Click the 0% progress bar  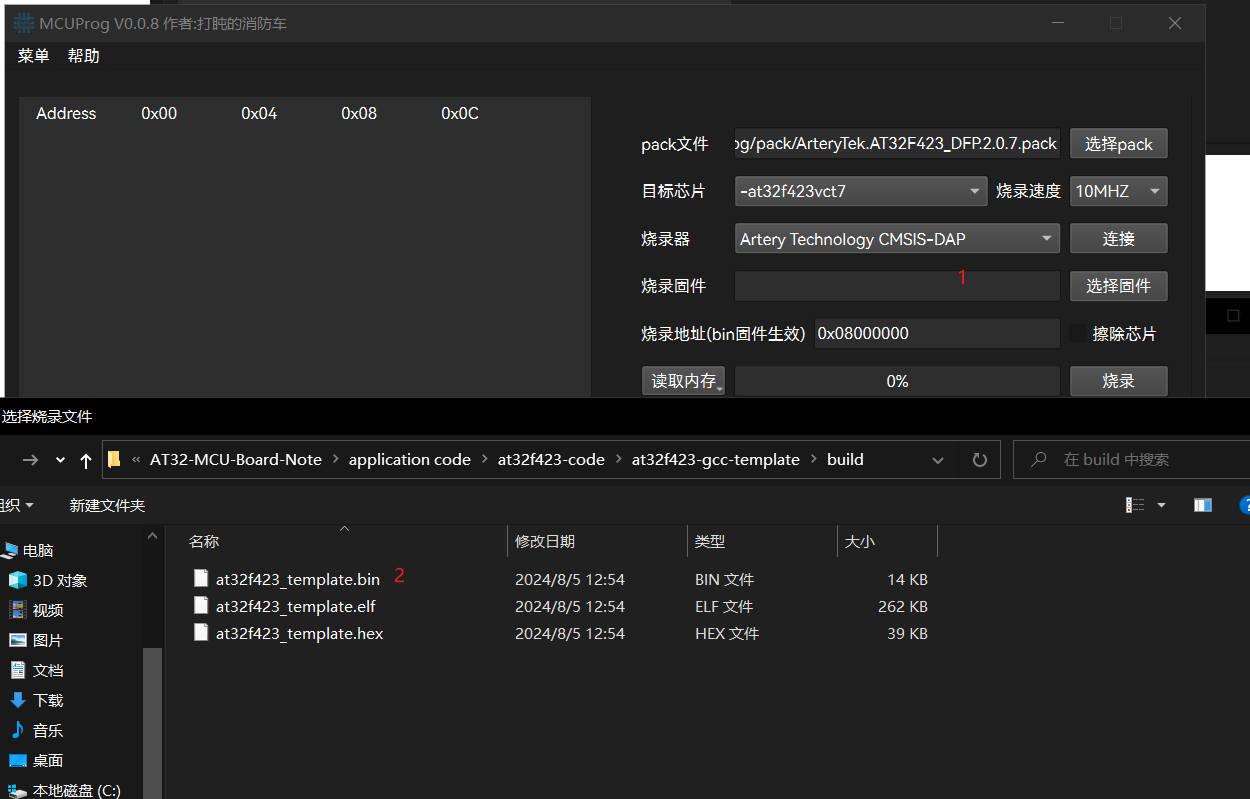[x=897, y=381]
